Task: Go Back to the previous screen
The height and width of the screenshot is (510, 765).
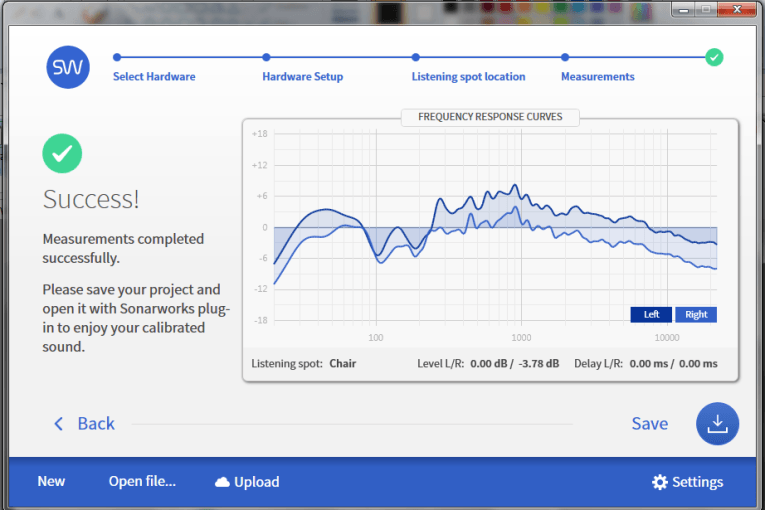Action: [96, 424]
